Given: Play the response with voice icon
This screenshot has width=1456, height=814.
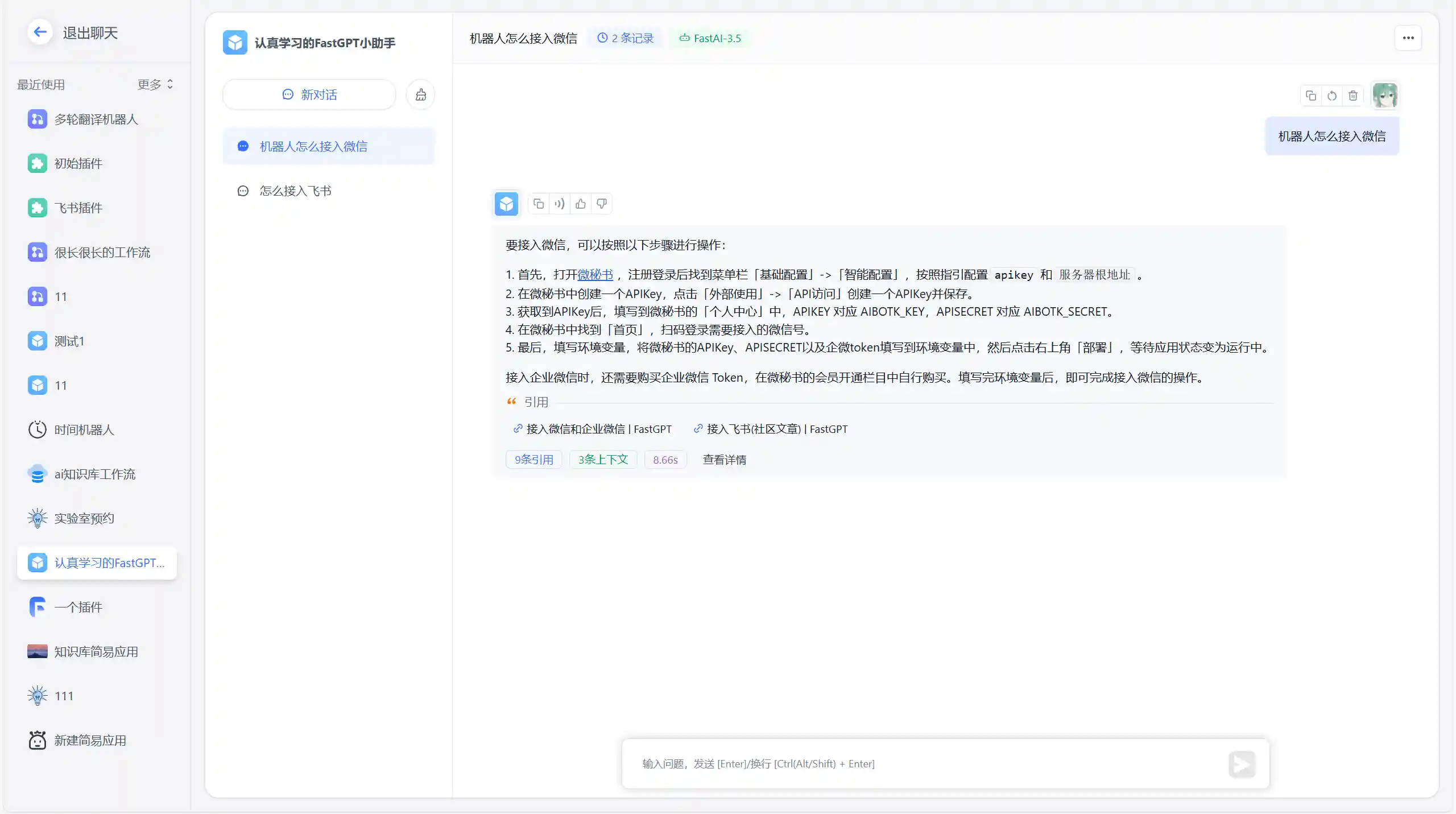Looking at the screenshot, I should [x=560, y=204].
